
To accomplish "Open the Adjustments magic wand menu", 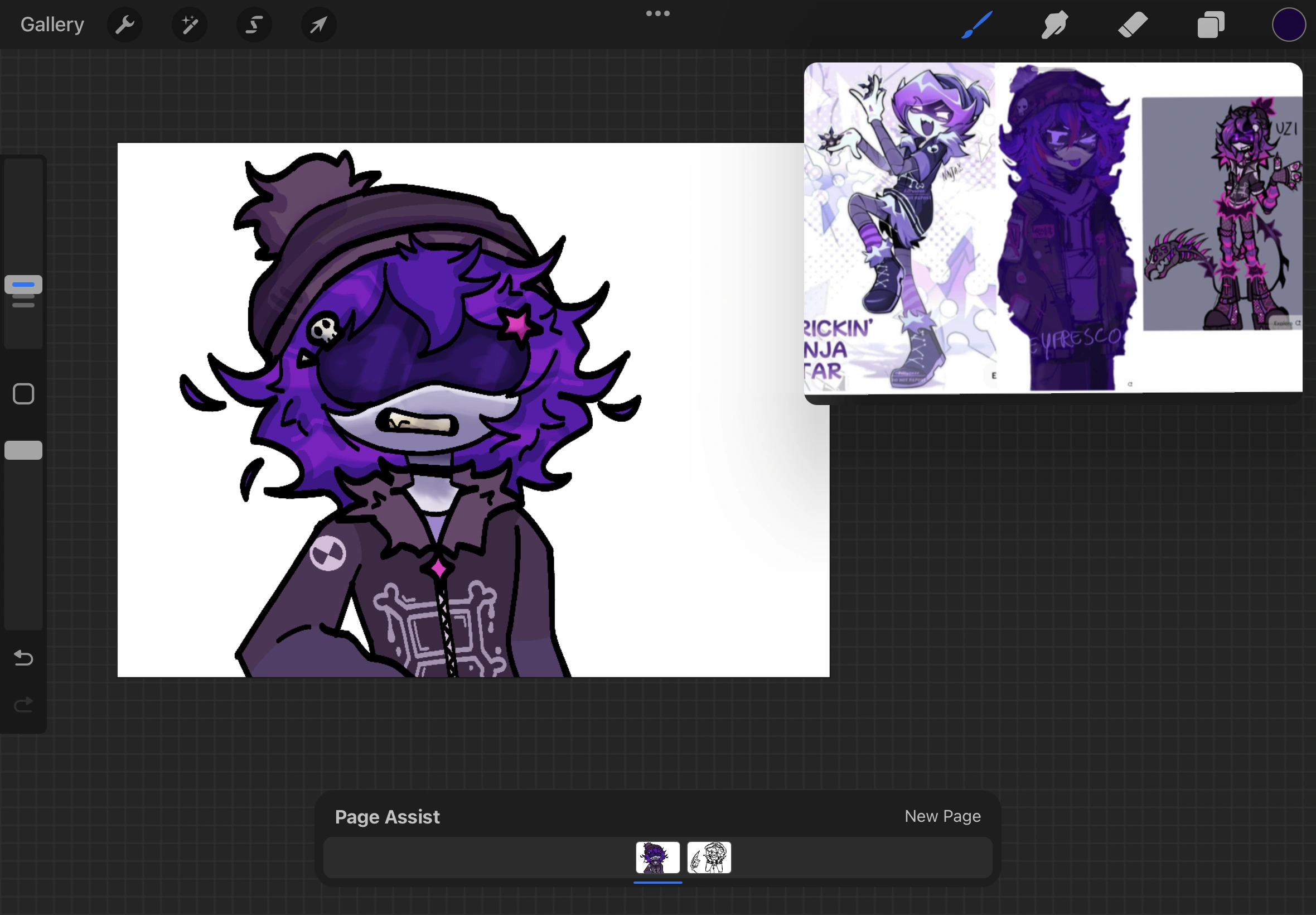I will [189, 24].
